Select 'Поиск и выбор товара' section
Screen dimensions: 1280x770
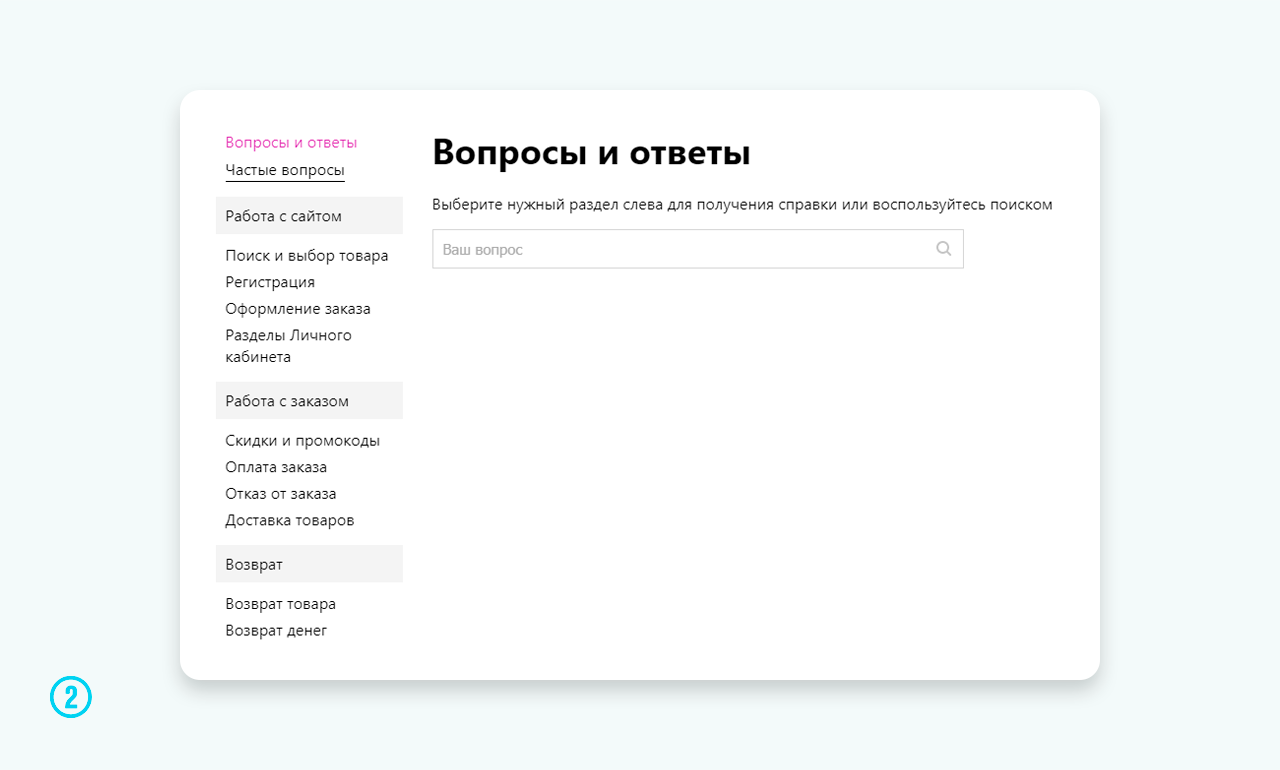307,256
